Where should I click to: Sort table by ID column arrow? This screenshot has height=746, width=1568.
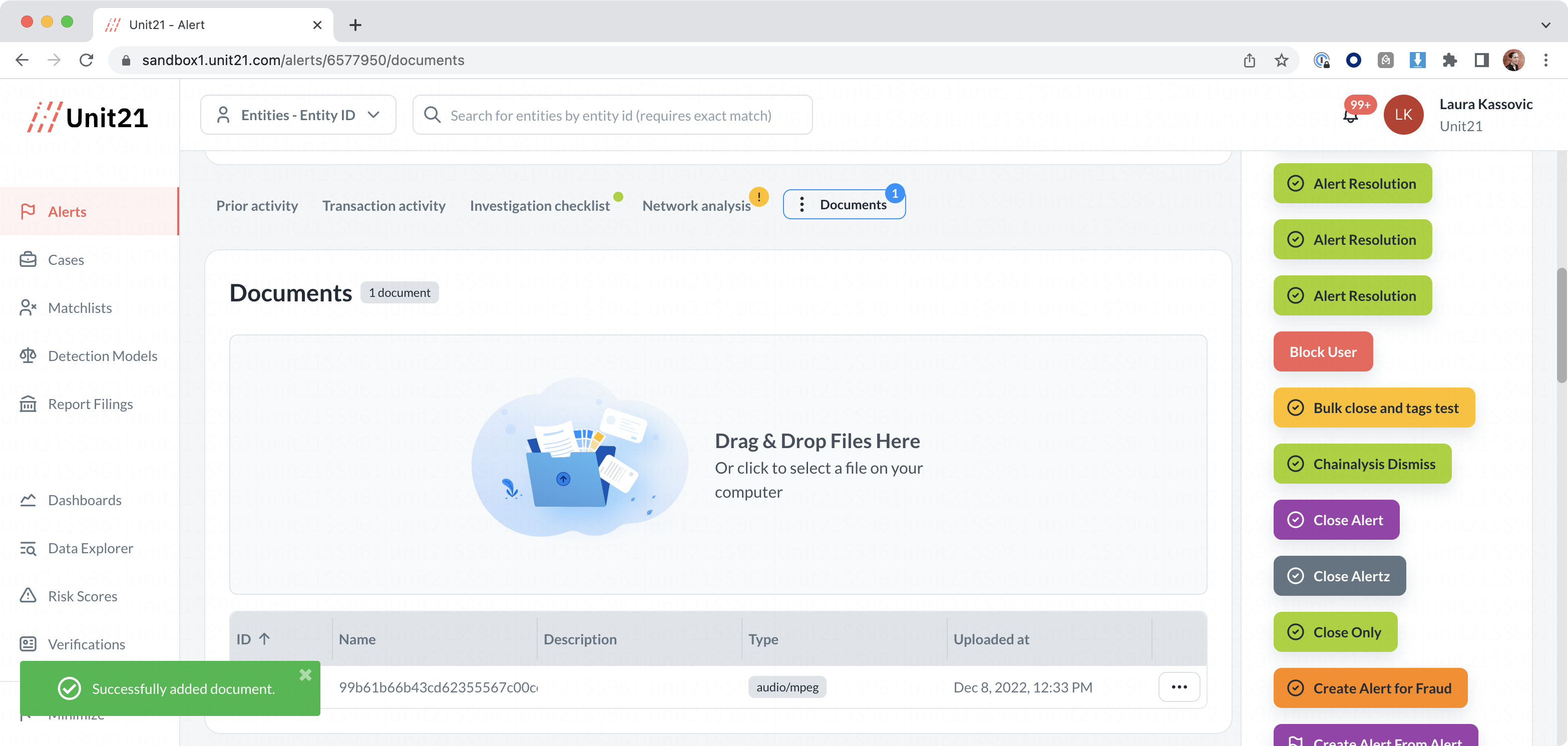pos(264,639)
